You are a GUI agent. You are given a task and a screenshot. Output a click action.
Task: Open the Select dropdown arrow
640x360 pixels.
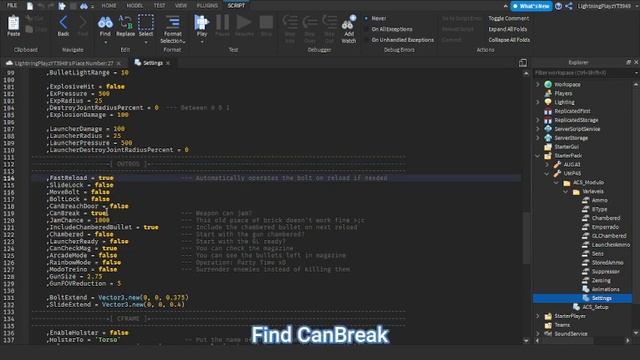pos(146,42)
